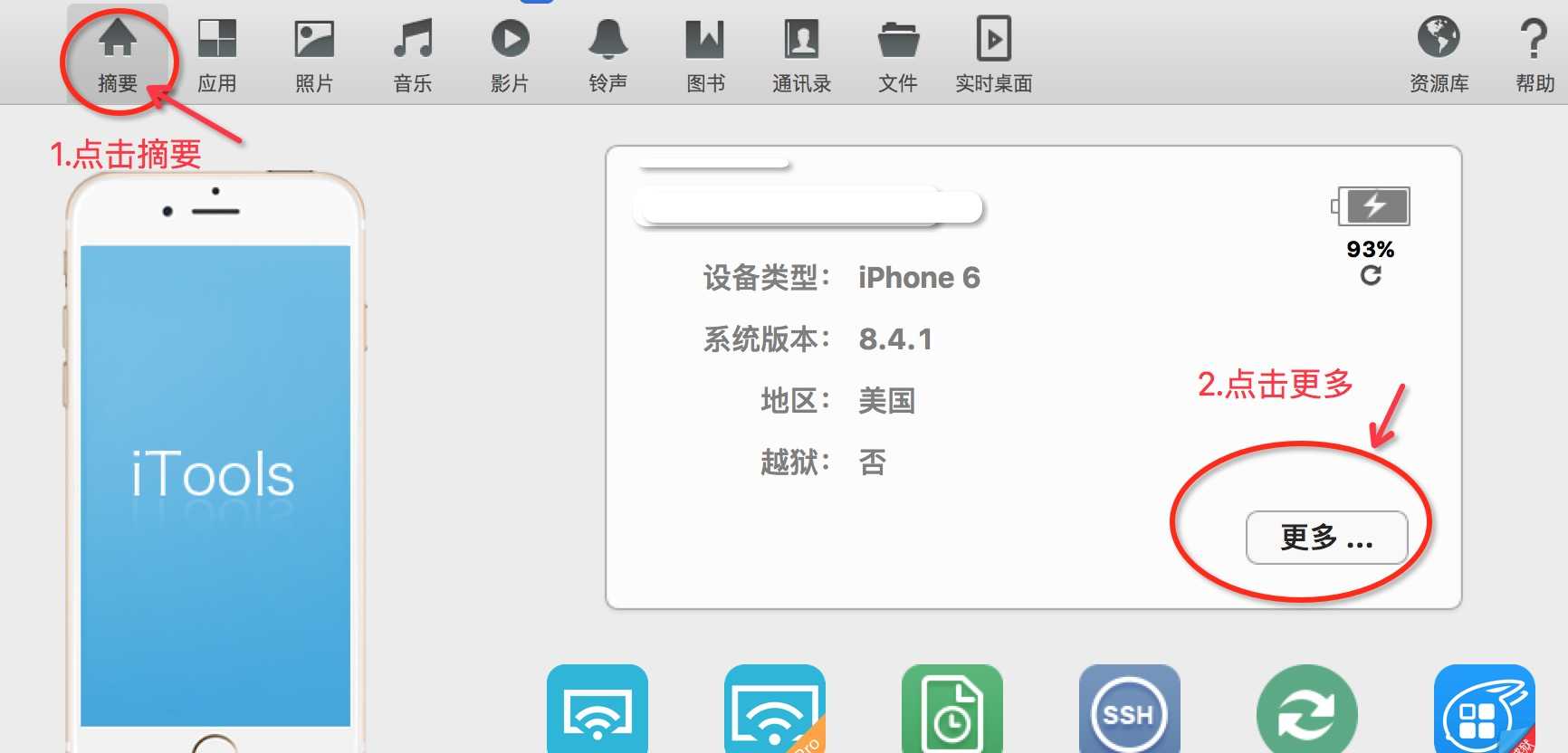Screen dimensions: 1568x753
Task: Click the 系统版本 label
Action: coord(767,339)
